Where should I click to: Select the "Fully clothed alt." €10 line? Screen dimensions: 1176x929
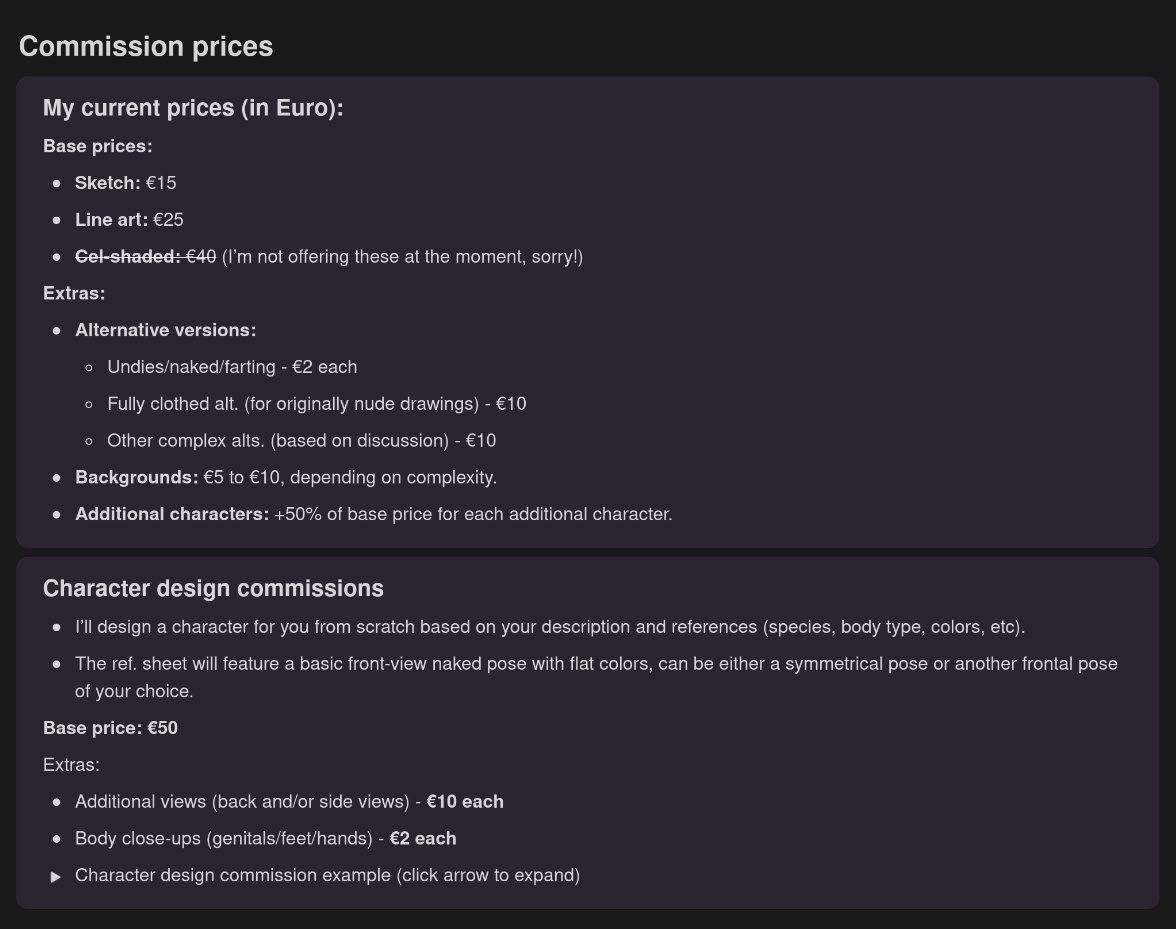pyautogui.click(x=316, y=404)
